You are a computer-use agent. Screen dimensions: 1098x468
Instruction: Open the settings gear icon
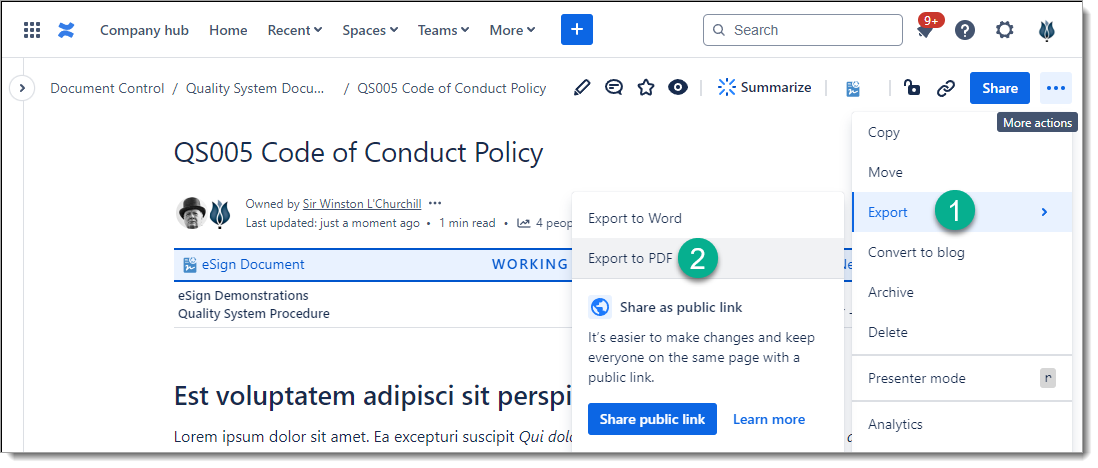[1005, 30]
